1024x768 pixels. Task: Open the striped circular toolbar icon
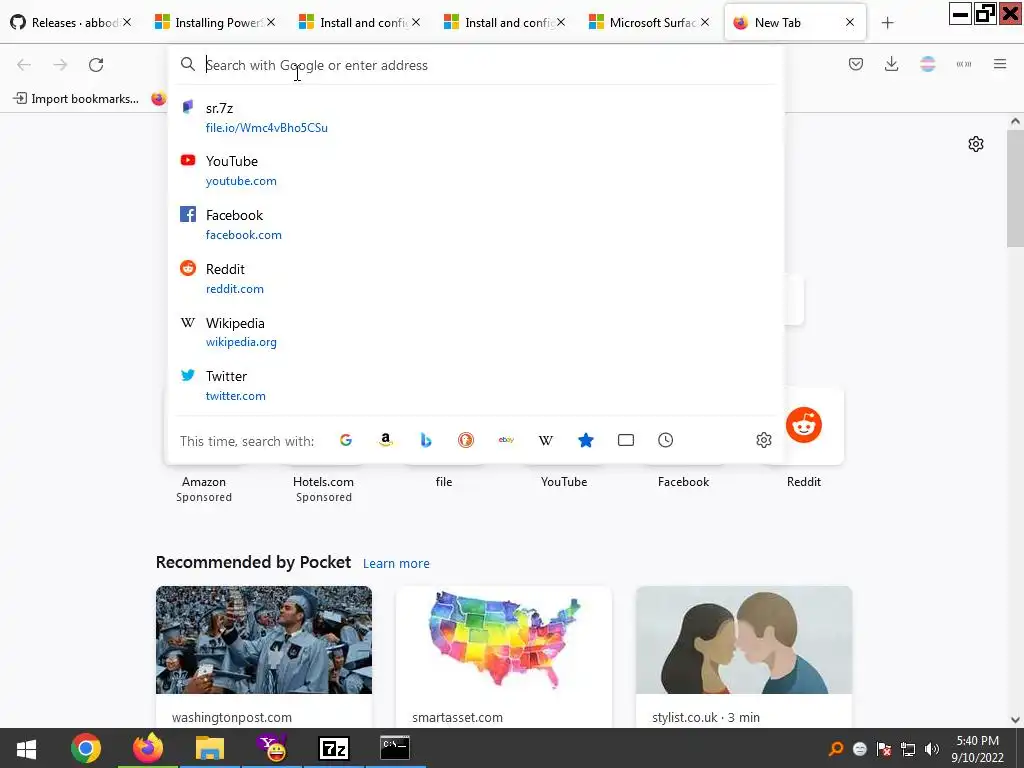927,64
